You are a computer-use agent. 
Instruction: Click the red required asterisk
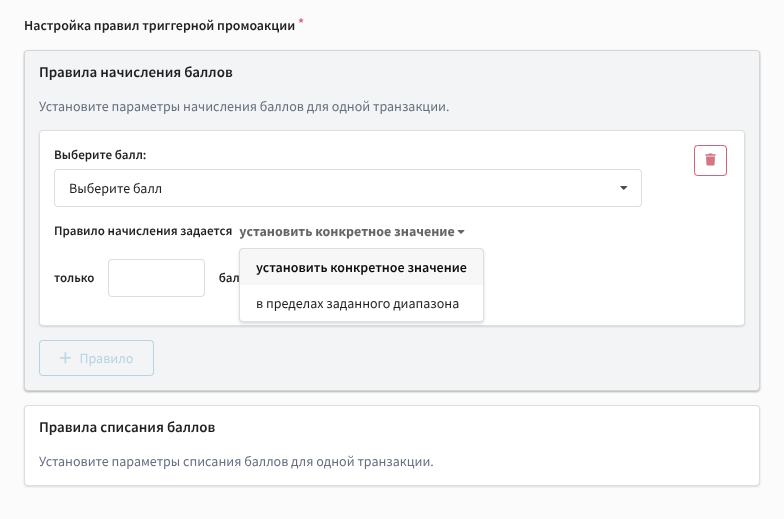coord(301,21)
